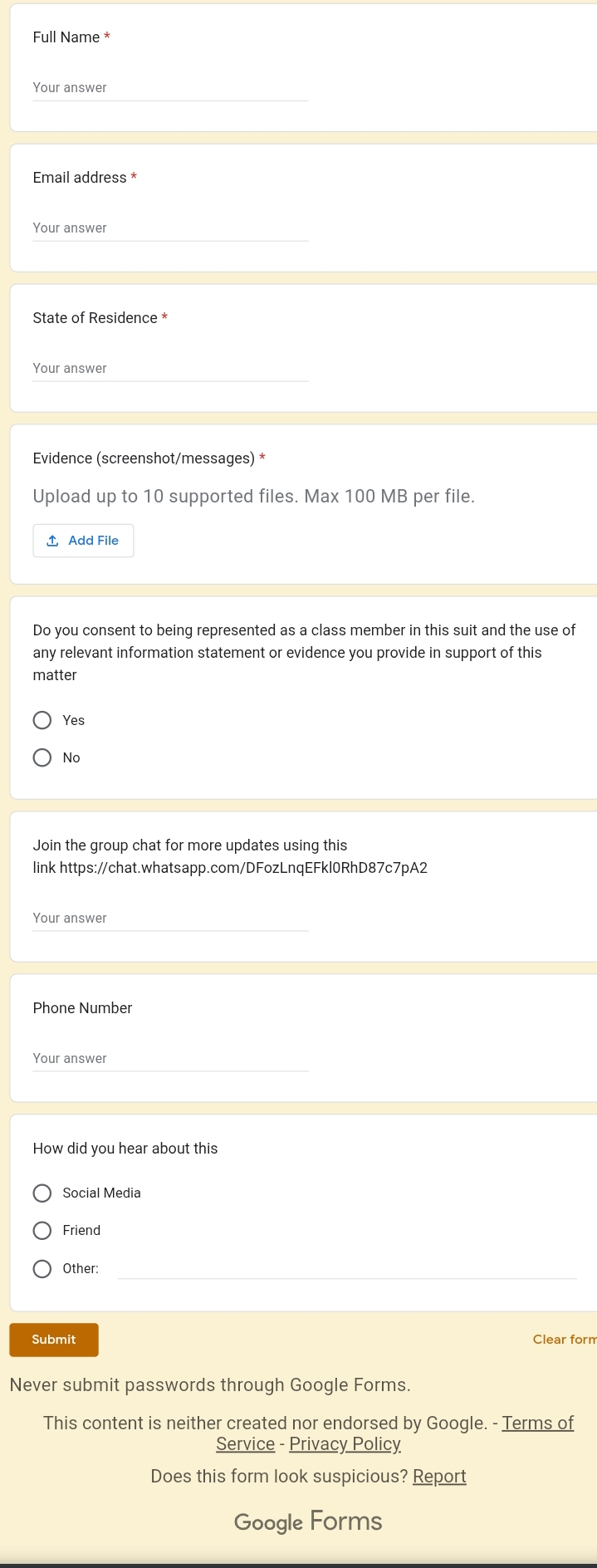Click the group chat answer field
597x1568 pixels.
(x=170, y=919)
